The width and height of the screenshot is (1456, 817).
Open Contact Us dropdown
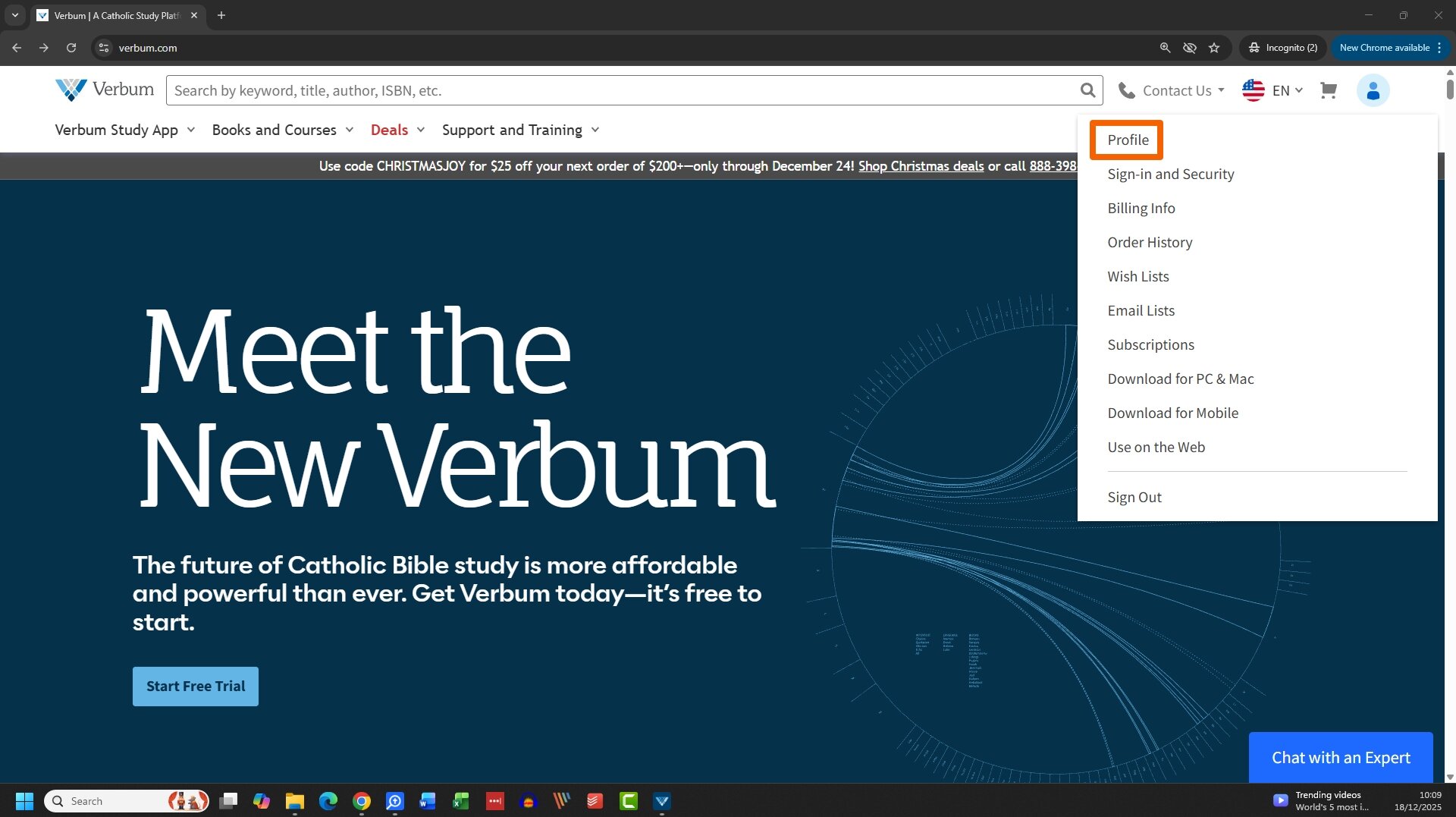(x=1172, y=90)
